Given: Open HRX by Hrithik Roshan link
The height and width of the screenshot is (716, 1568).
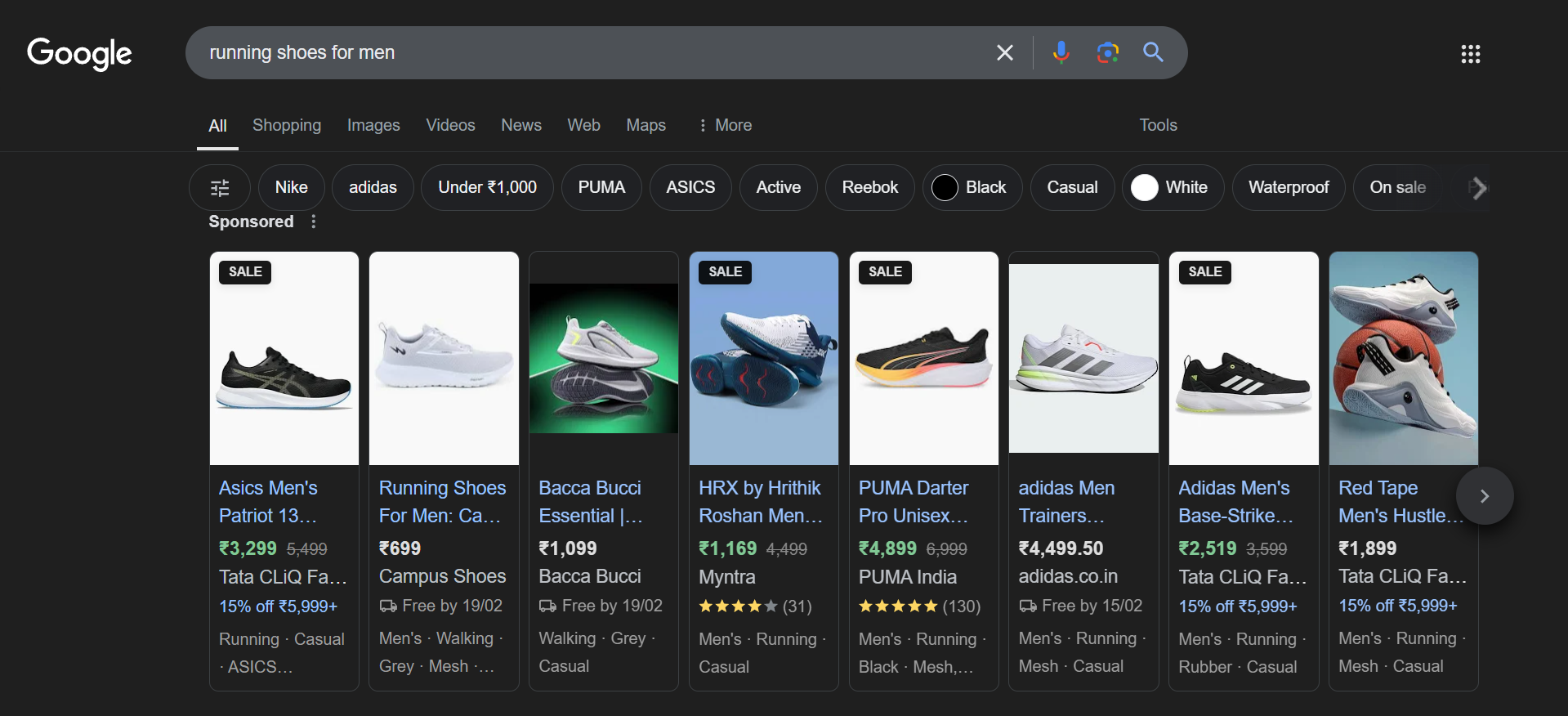Looking at the screenshot, I should coord(761,502).
